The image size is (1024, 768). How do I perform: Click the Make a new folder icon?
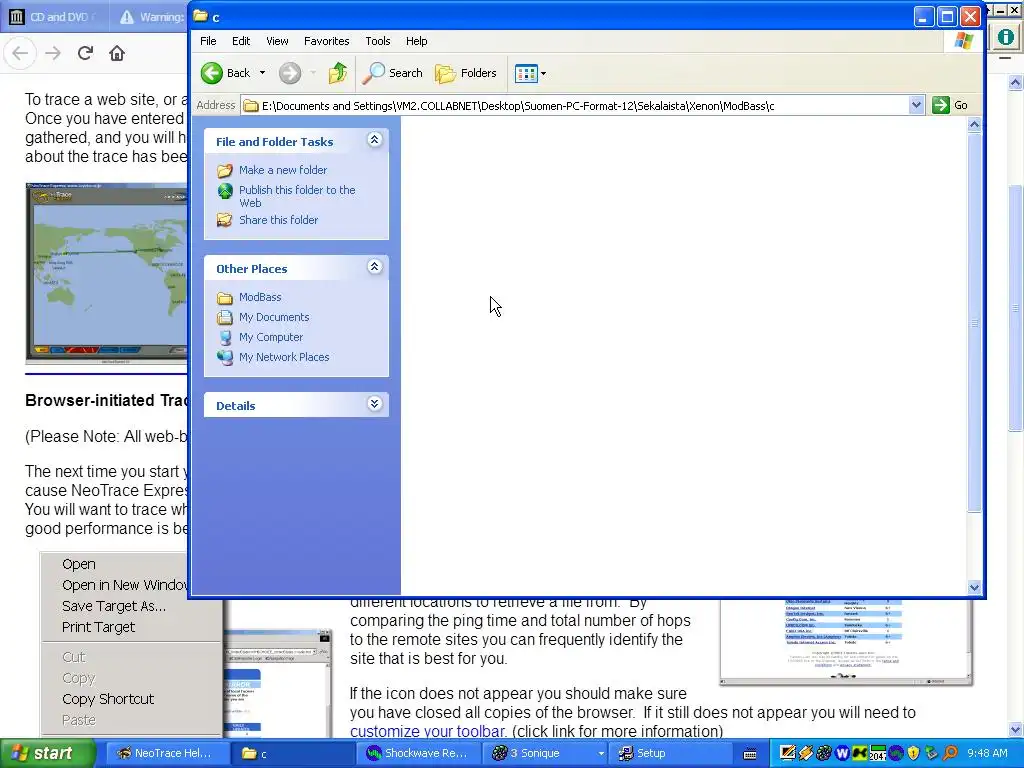coord(225,170)
